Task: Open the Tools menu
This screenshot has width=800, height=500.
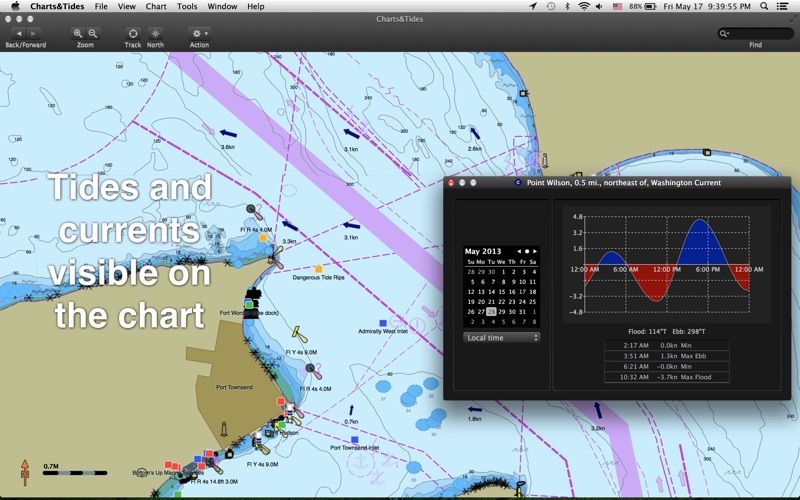Action: pyautogui.click(x=187, y=7)
